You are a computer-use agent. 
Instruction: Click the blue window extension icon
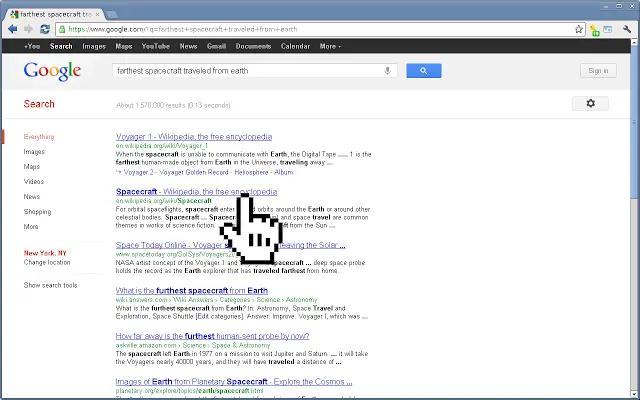pyautogui.click(x=608, y=29)
